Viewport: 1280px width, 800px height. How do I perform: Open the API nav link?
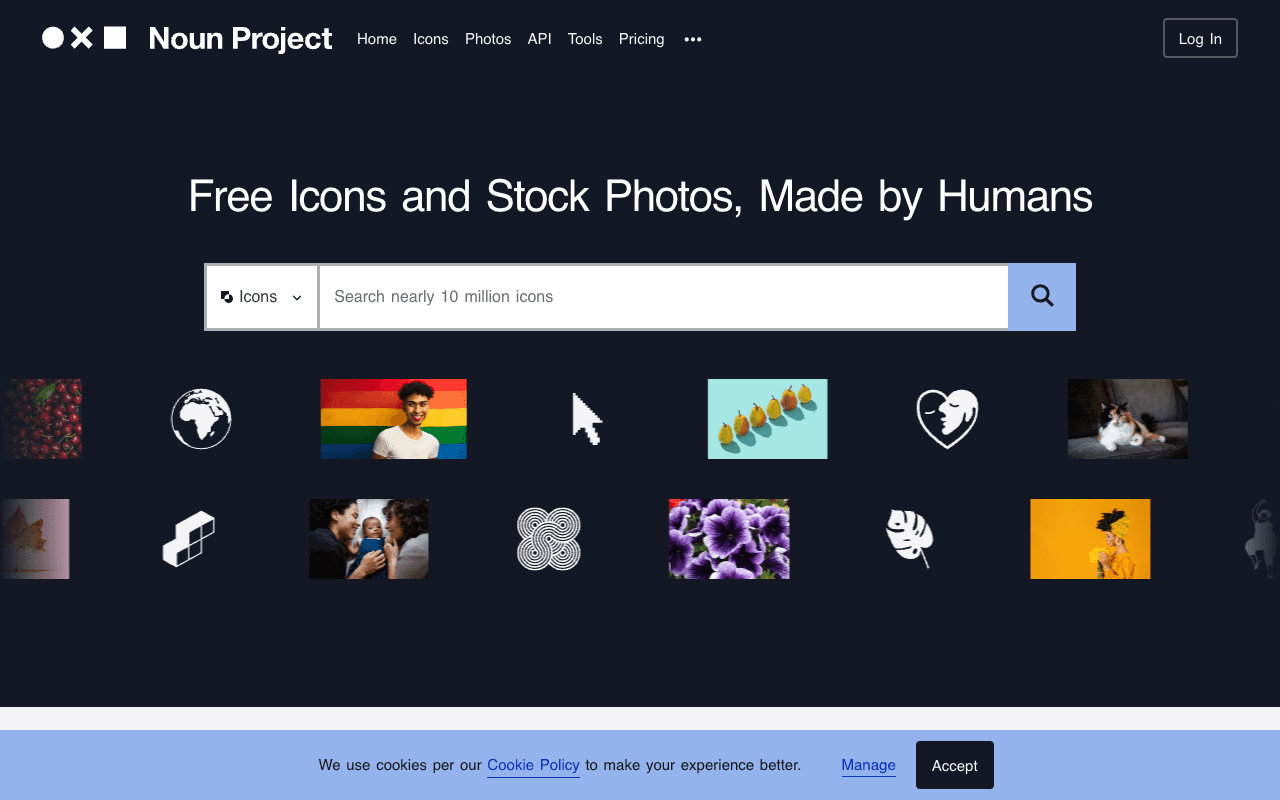(540, 39)
